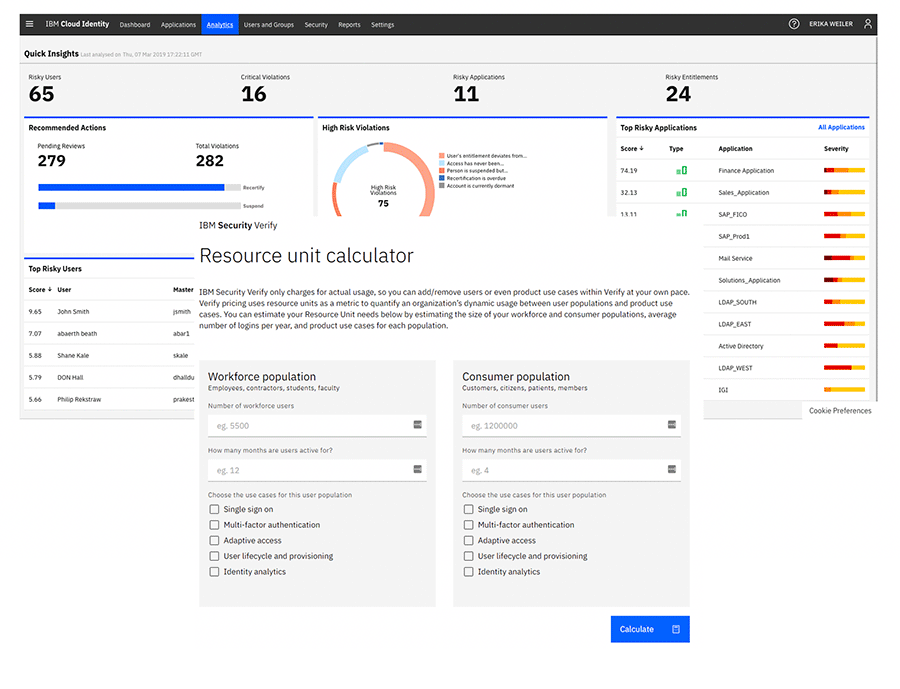Click the Calculate button
Viewport: 900px width, 689px height.
pos(650,629)
